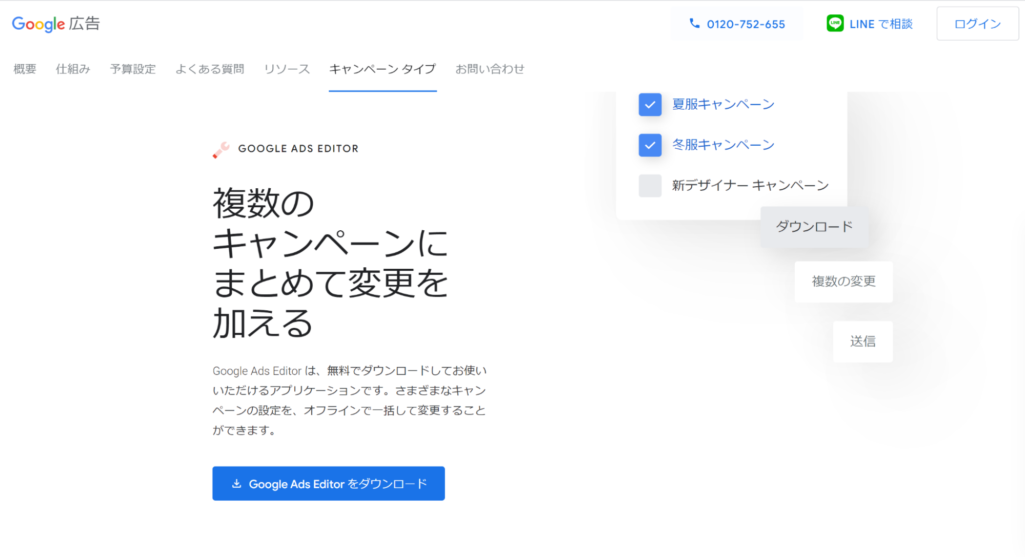
Task: Click the 複数の変更 chip
Action: tap(843, 282)
